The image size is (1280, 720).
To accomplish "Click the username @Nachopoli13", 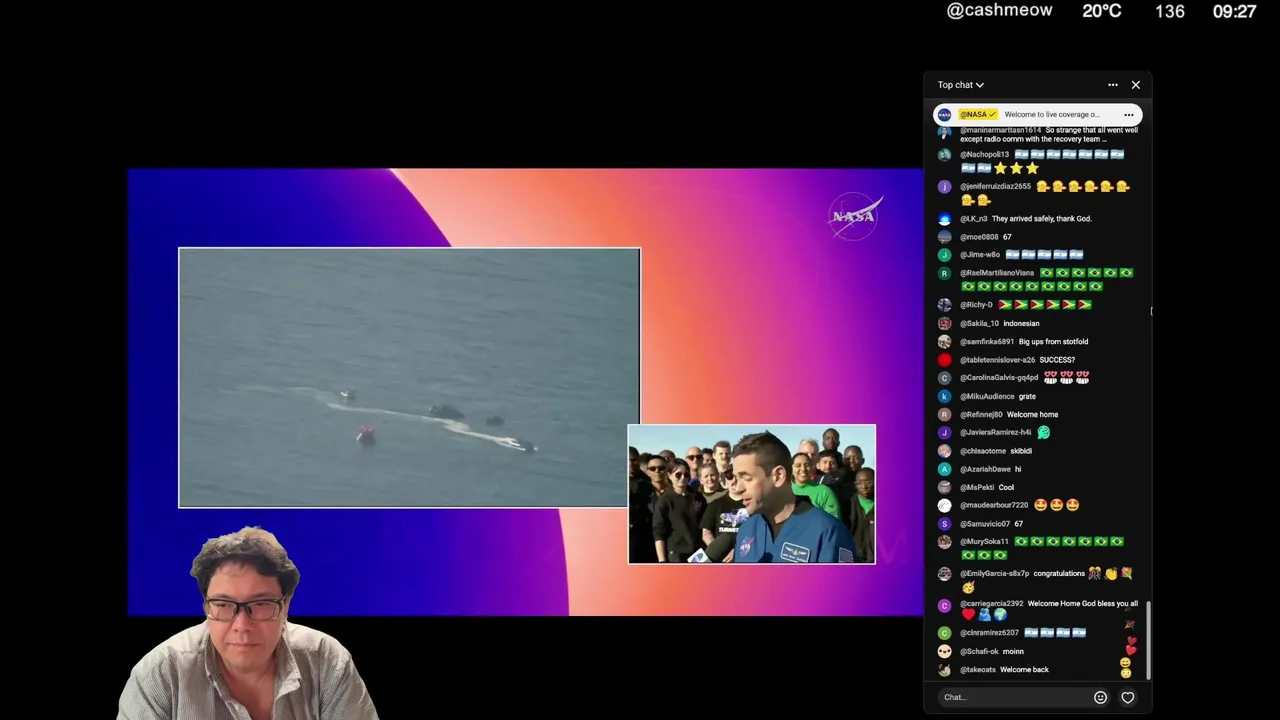I will (984, 155).
